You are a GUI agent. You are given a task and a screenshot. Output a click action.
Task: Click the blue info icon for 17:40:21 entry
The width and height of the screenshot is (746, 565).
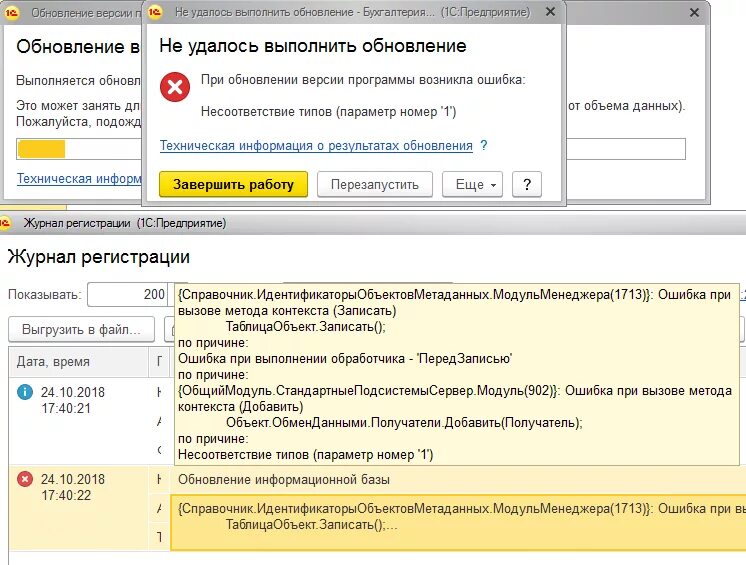point(25,392)
